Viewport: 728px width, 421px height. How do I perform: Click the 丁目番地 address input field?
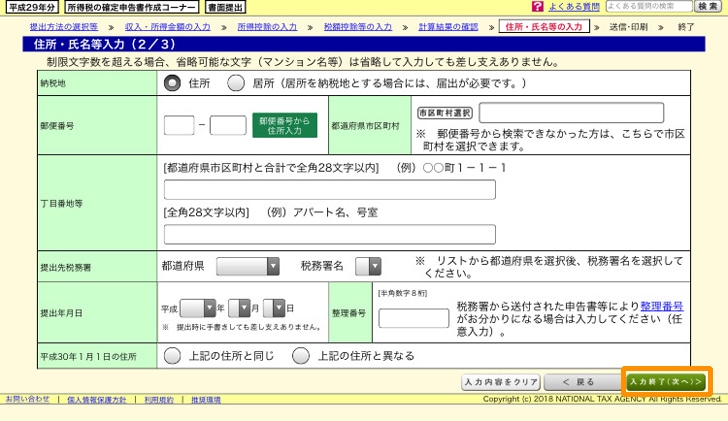pyautogui.click(x=330, y=190)
